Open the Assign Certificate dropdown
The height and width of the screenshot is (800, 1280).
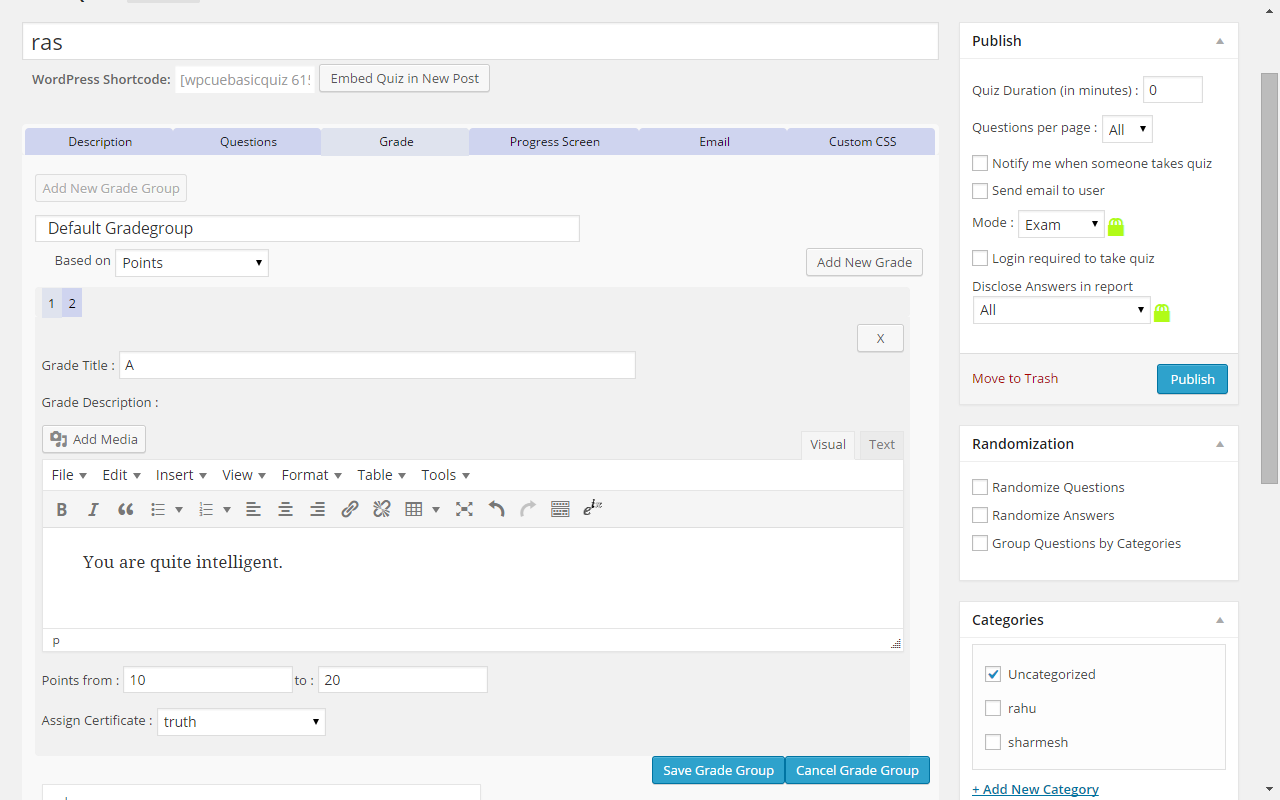tap(241, 722)
